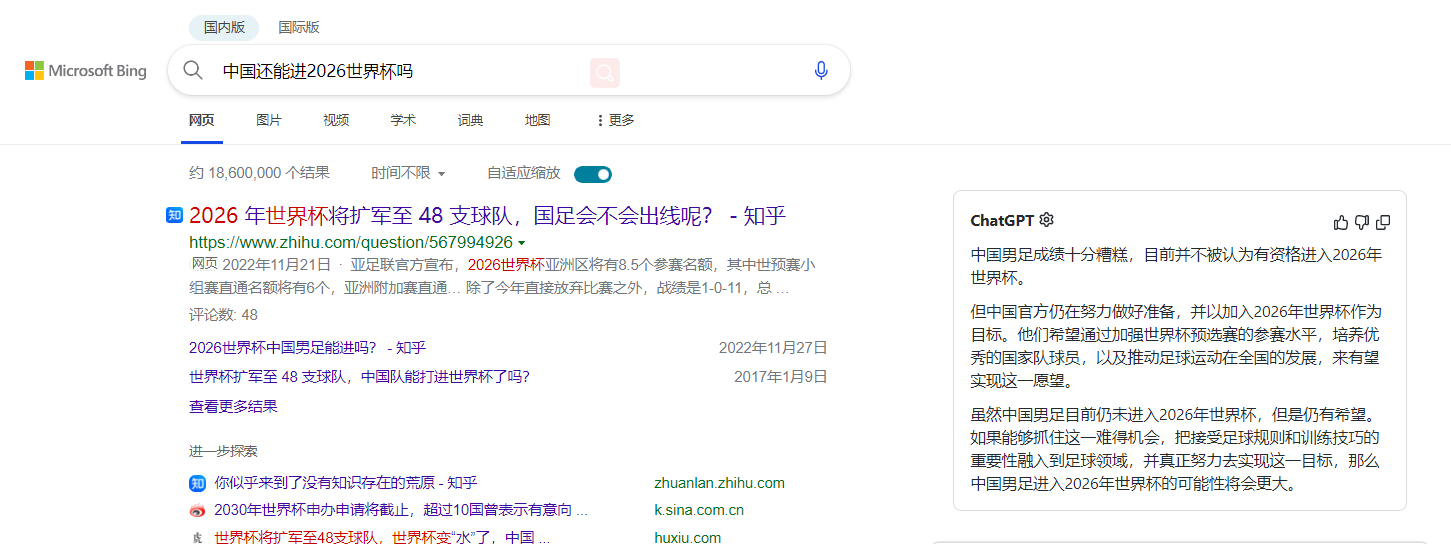Open ChatGPT panel settings gear
The width and height of the screenshot is (1451, 544).
click(1046, 220)
